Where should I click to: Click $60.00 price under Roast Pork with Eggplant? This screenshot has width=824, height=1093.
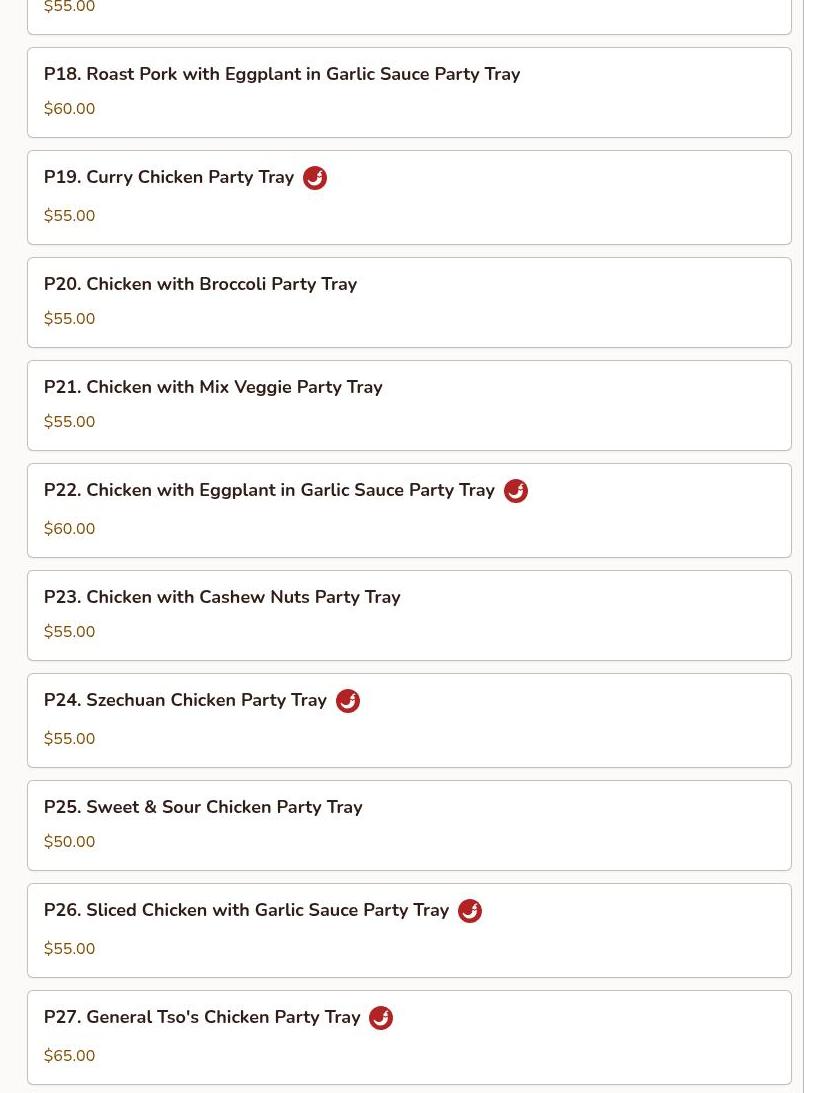tap(69, 109)
